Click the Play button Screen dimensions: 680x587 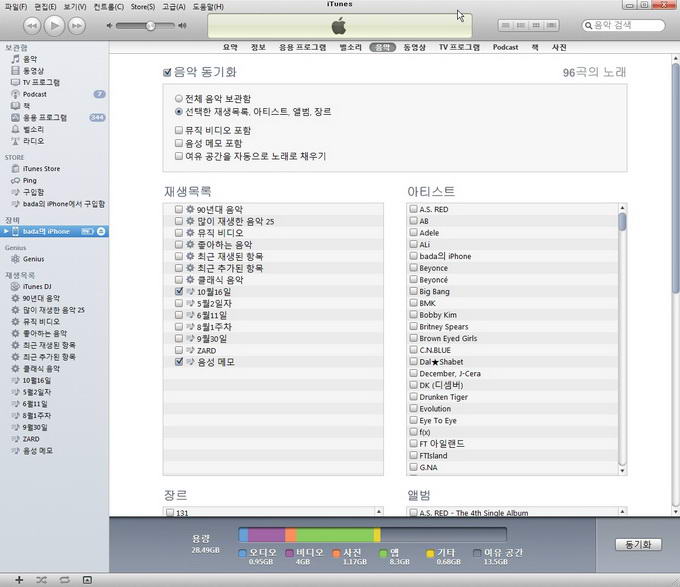pyautogui.click(x=54, y=26)
